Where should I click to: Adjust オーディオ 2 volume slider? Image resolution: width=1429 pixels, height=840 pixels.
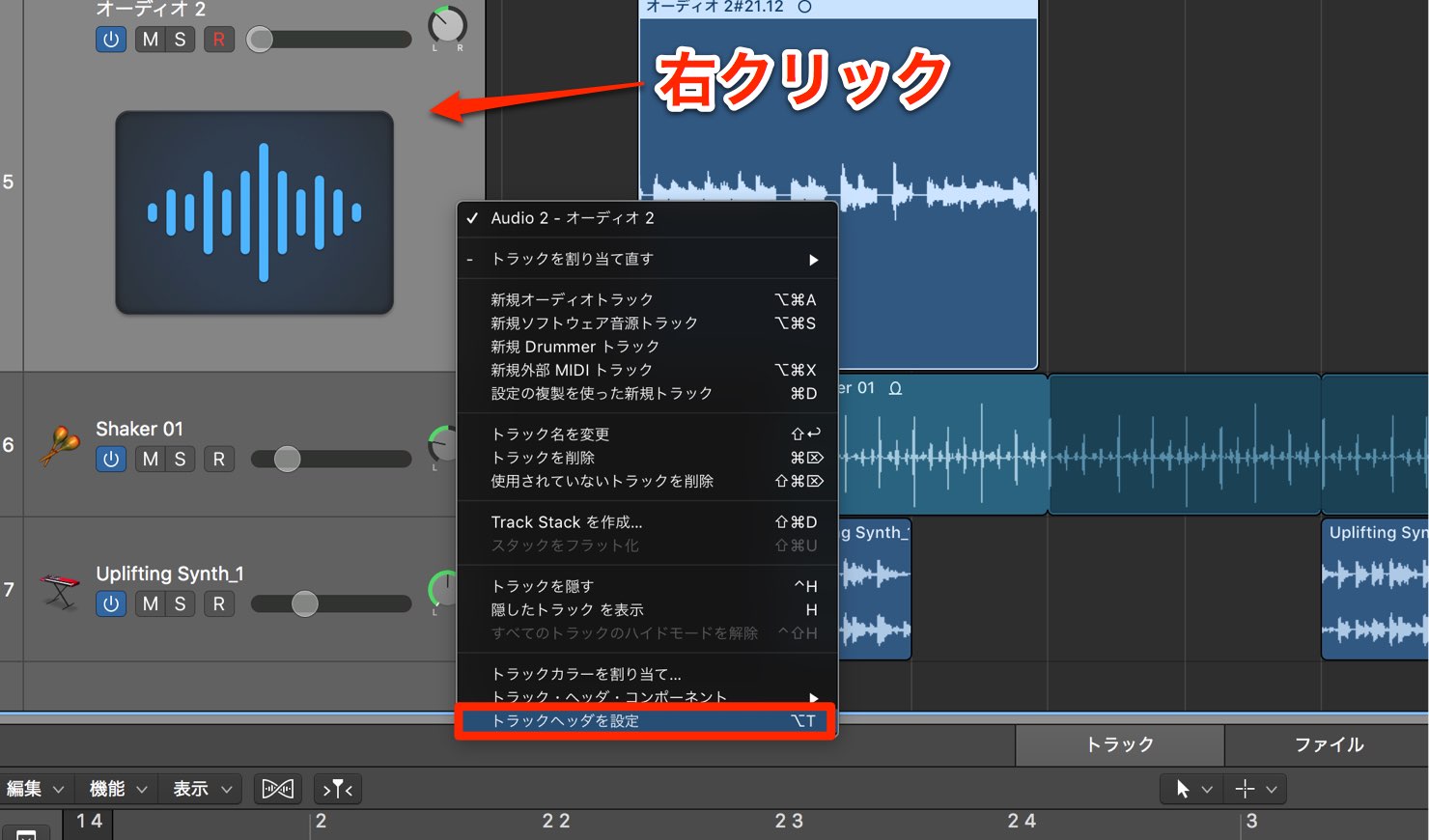pos(329,40)
